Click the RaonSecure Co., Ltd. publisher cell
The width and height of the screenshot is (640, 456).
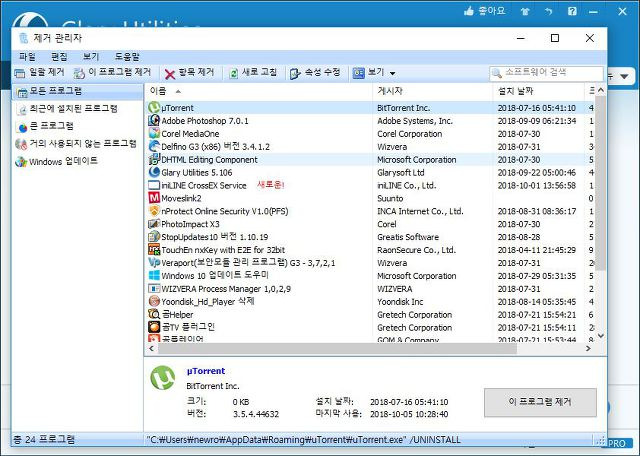[416, 250]
